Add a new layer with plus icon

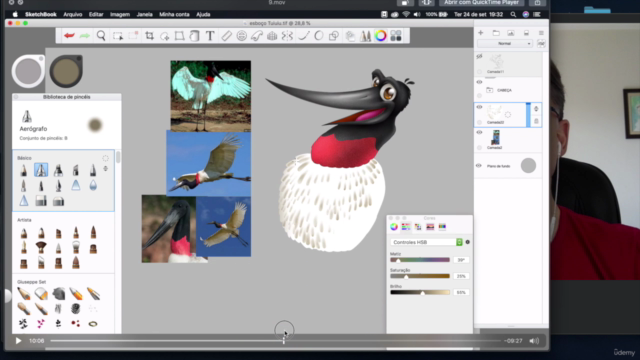point(480,33)
